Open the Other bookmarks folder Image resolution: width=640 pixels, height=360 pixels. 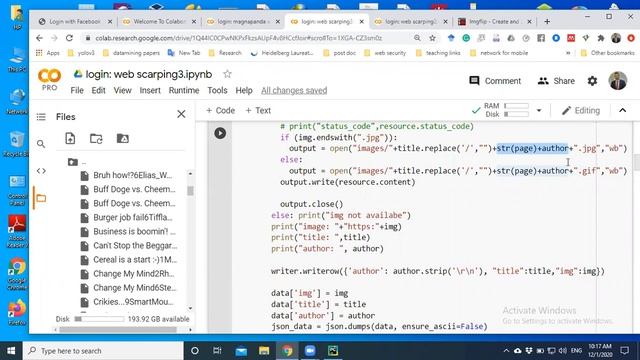[608, 53]
